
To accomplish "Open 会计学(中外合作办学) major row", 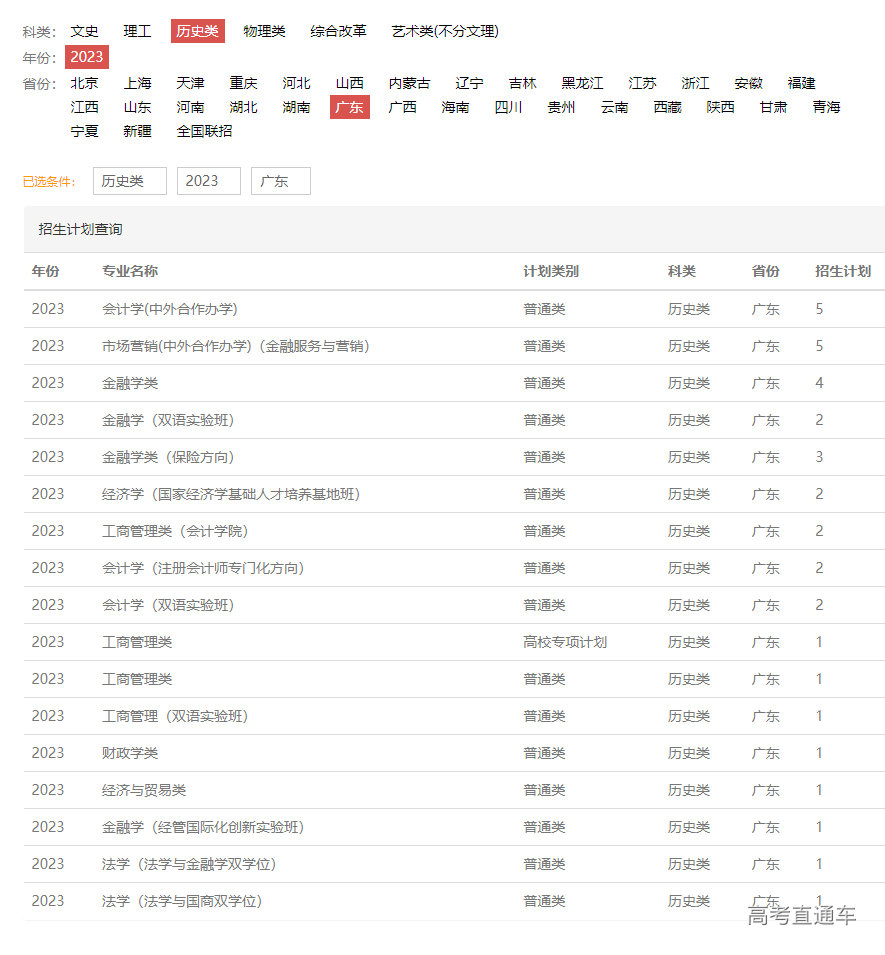I will 170,309.
